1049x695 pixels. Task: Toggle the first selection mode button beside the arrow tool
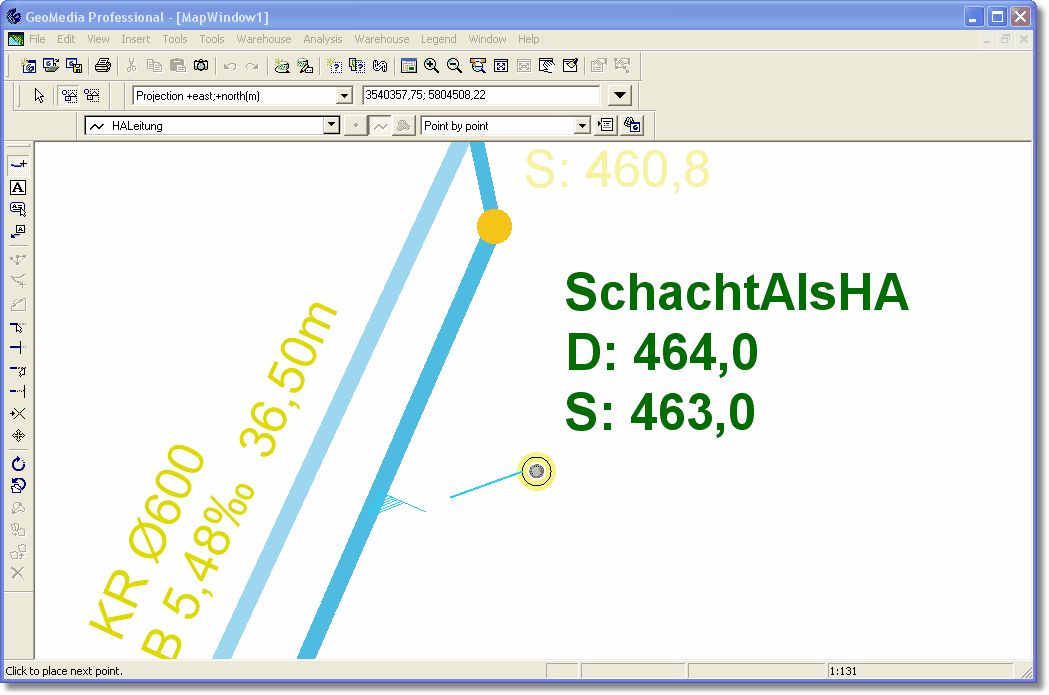pyautogui.click(x=69, y=96)
